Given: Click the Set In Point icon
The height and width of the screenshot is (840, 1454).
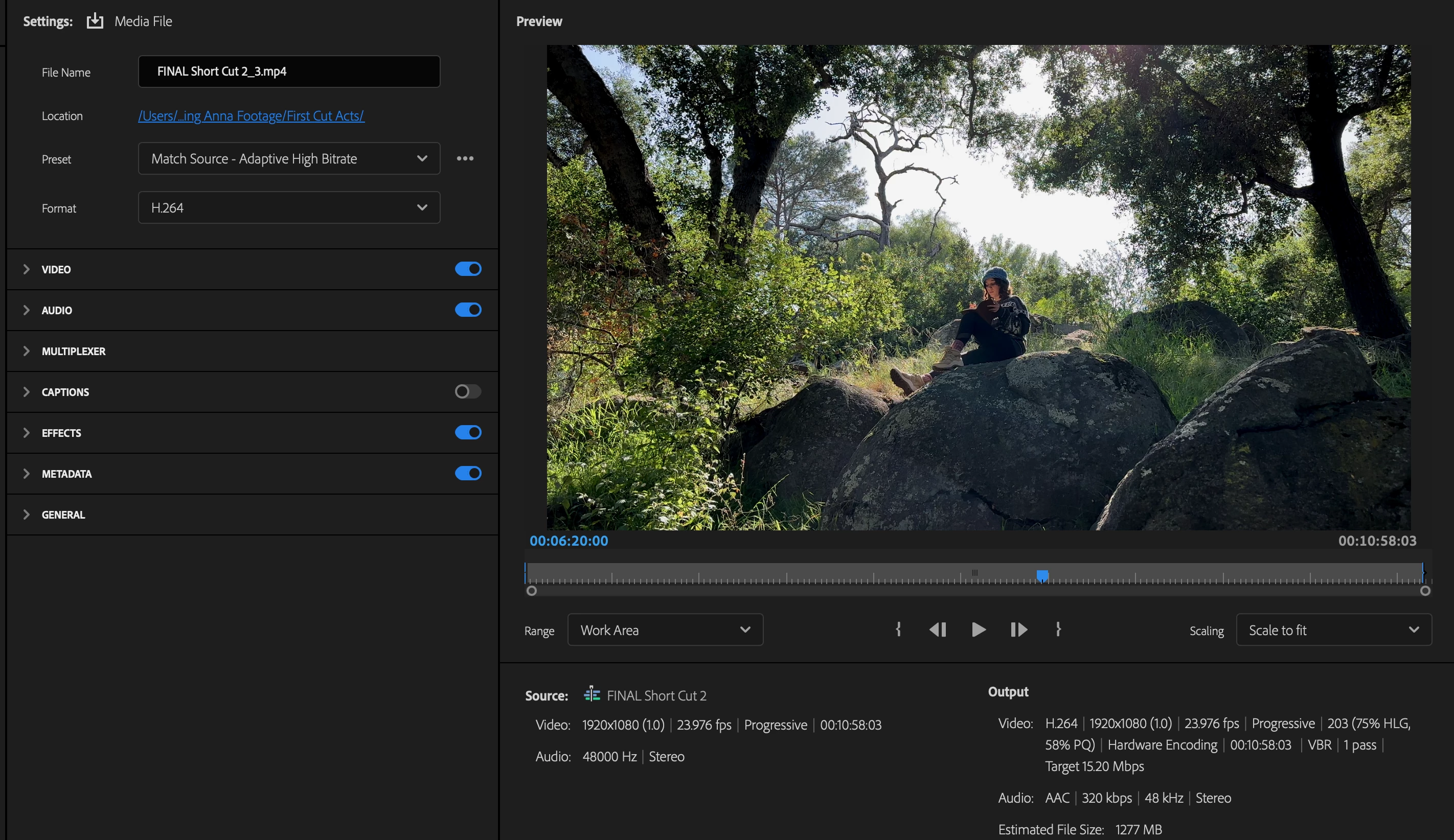Looking at the screenshot, I should tap(898, 629).
